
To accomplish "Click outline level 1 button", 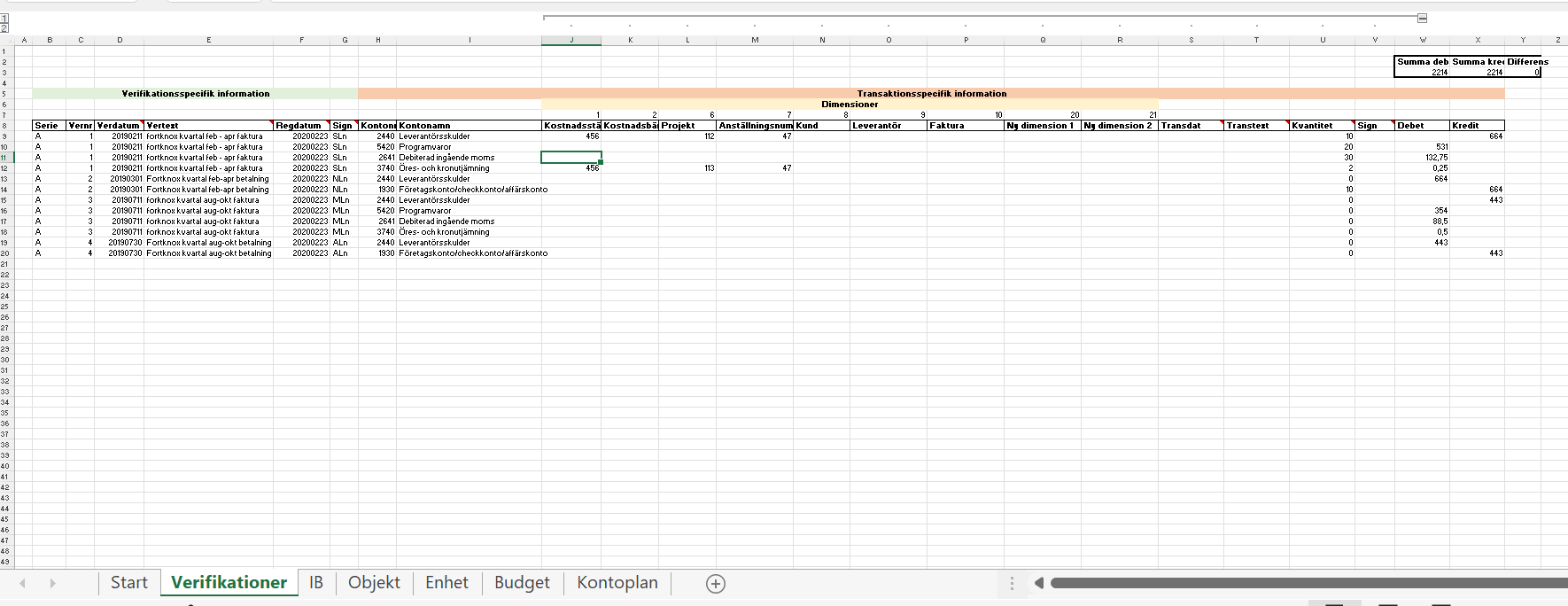I will pos(4,19).
